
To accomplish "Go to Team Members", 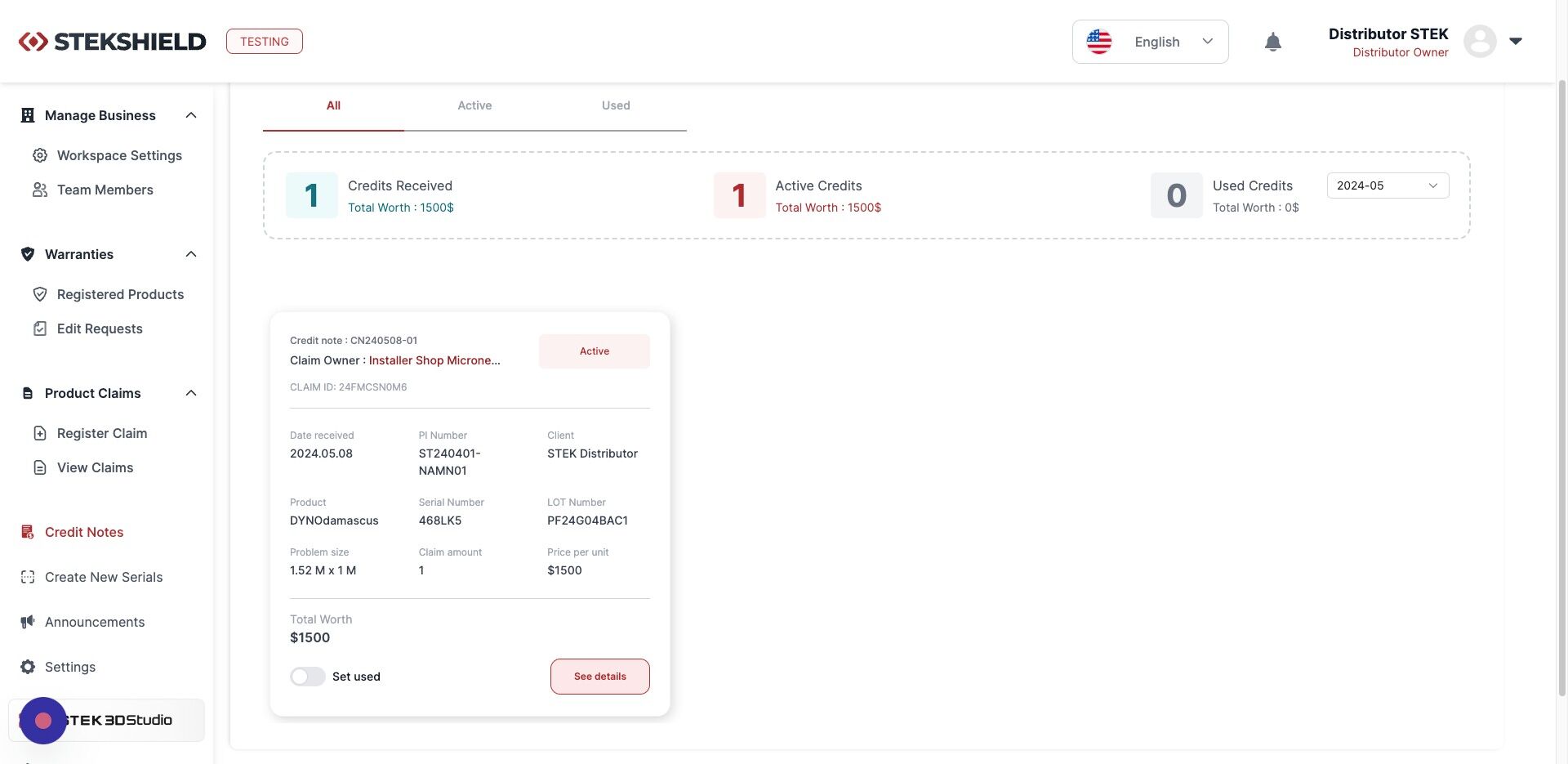I will 107,190.
